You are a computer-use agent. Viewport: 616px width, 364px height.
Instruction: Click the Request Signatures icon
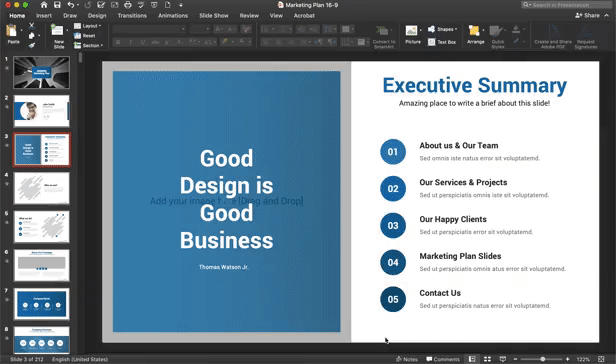(x=585, y=37)
